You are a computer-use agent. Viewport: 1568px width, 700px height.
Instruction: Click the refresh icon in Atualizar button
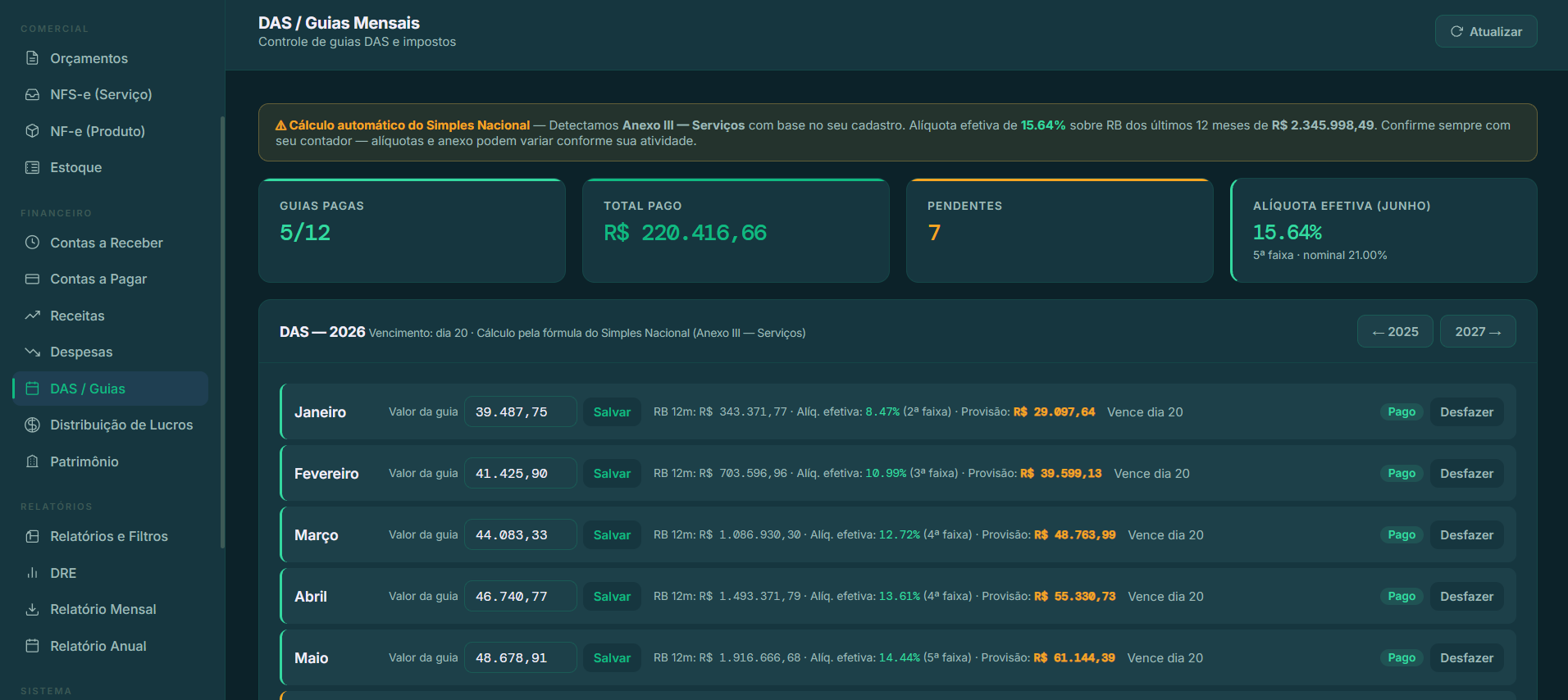click(1456, 31)
